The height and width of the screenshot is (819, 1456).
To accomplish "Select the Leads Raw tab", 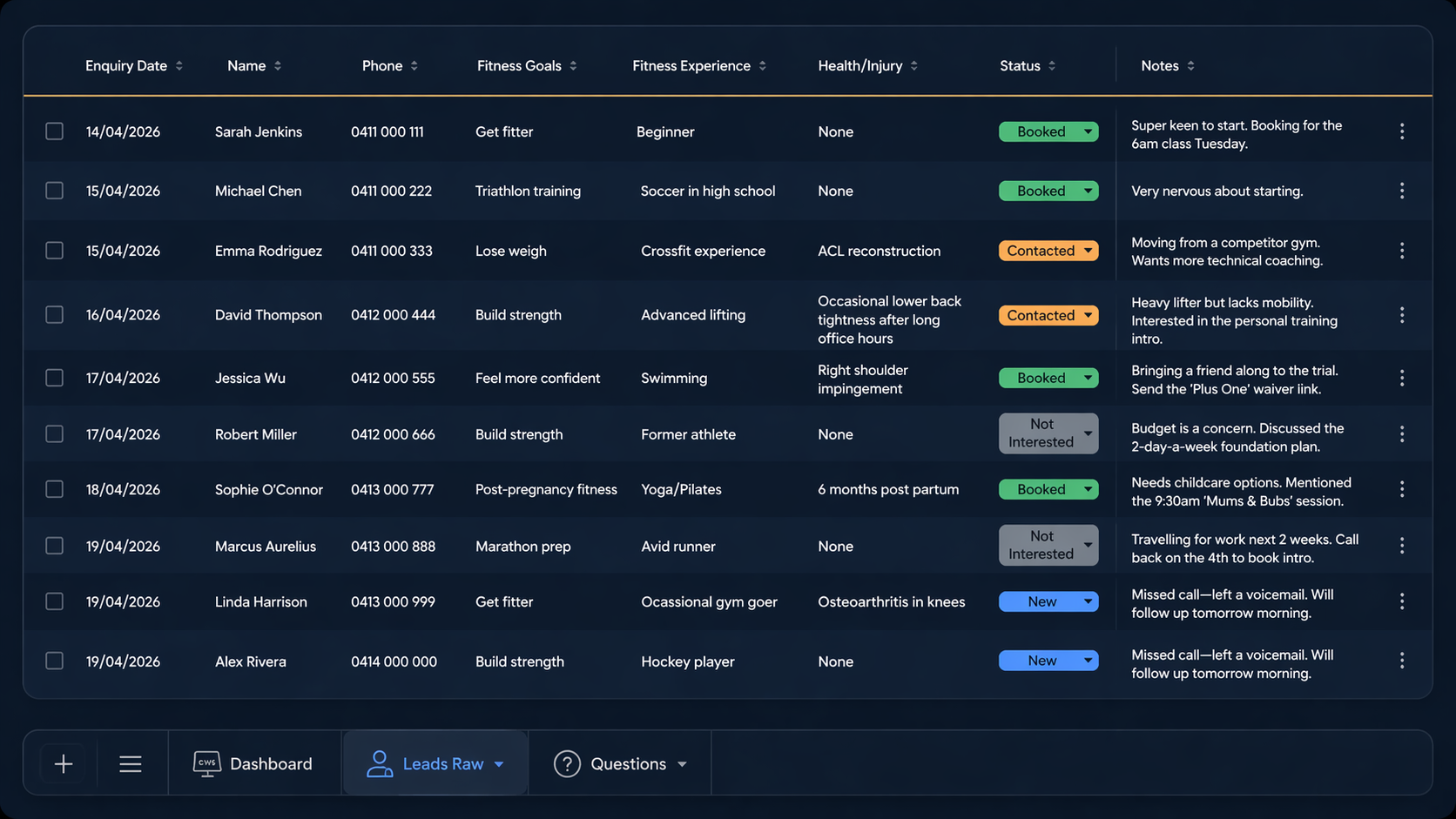I will coord(435,763).
